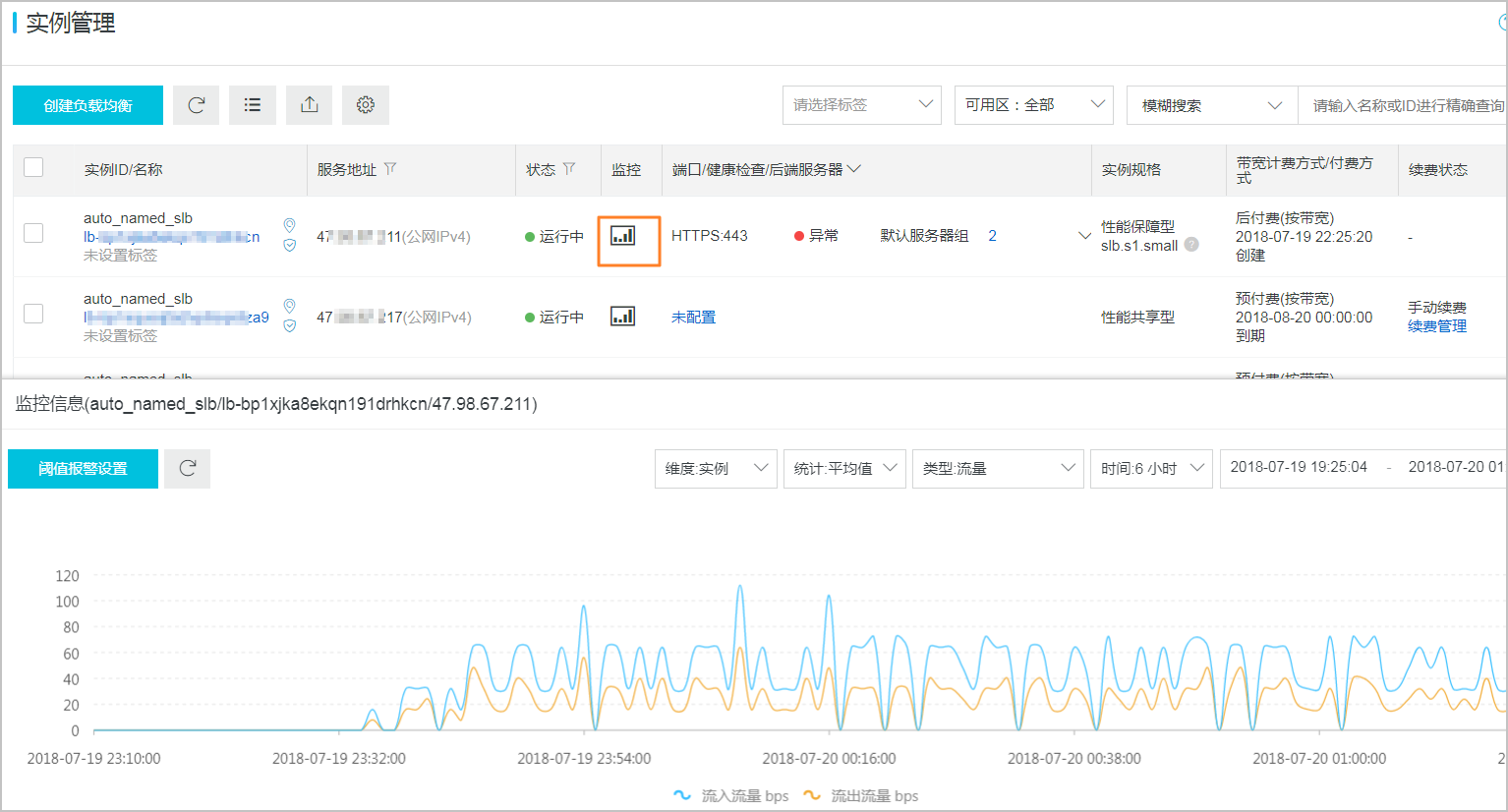Click location pin icon in first instance row
Viewport: 1508px width, 812px height.
coord(289,225)
